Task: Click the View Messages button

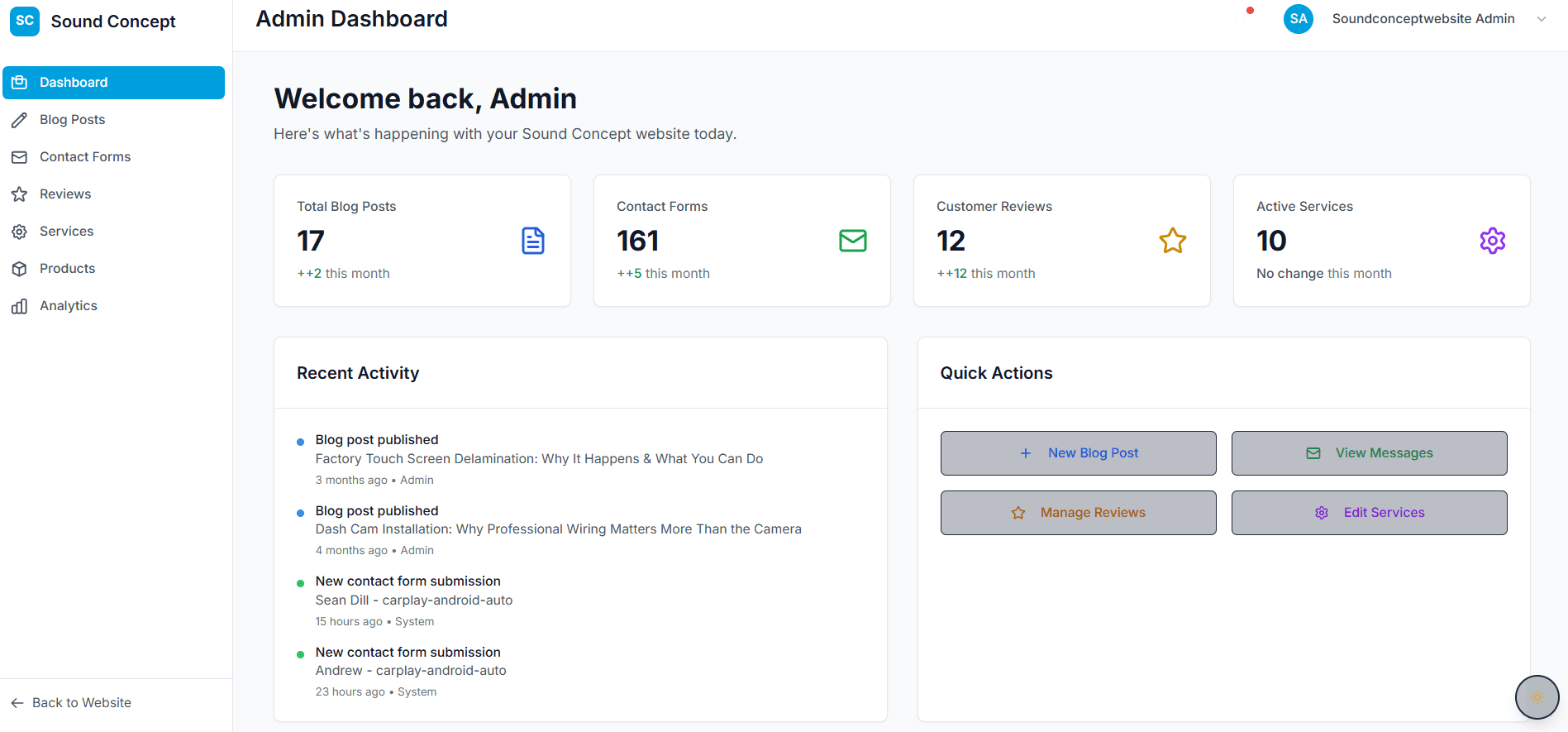Action: 1370,453
